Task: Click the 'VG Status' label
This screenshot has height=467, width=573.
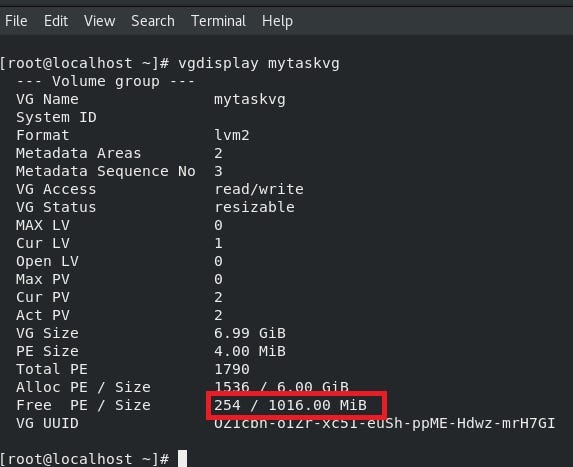Action: [56, 207]
